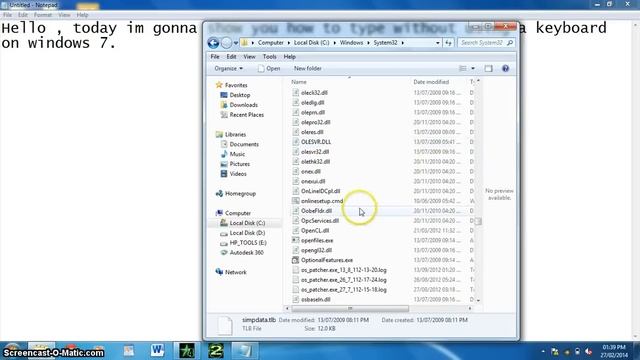Open Recent Places under Favorites
The width and height of the screenshot is (640, 360).
click(242, 115)
